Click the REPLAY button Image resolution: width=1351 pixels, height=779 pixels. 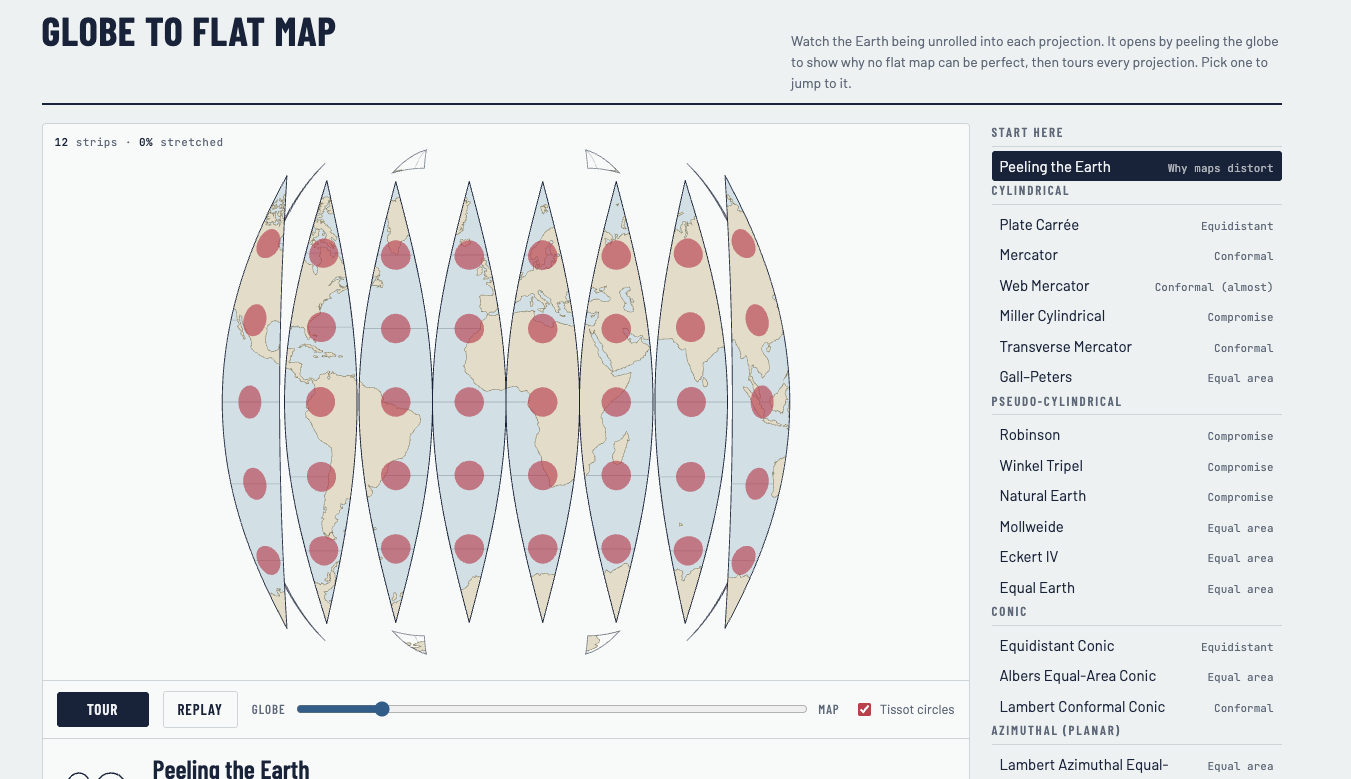tap(200, 709)
